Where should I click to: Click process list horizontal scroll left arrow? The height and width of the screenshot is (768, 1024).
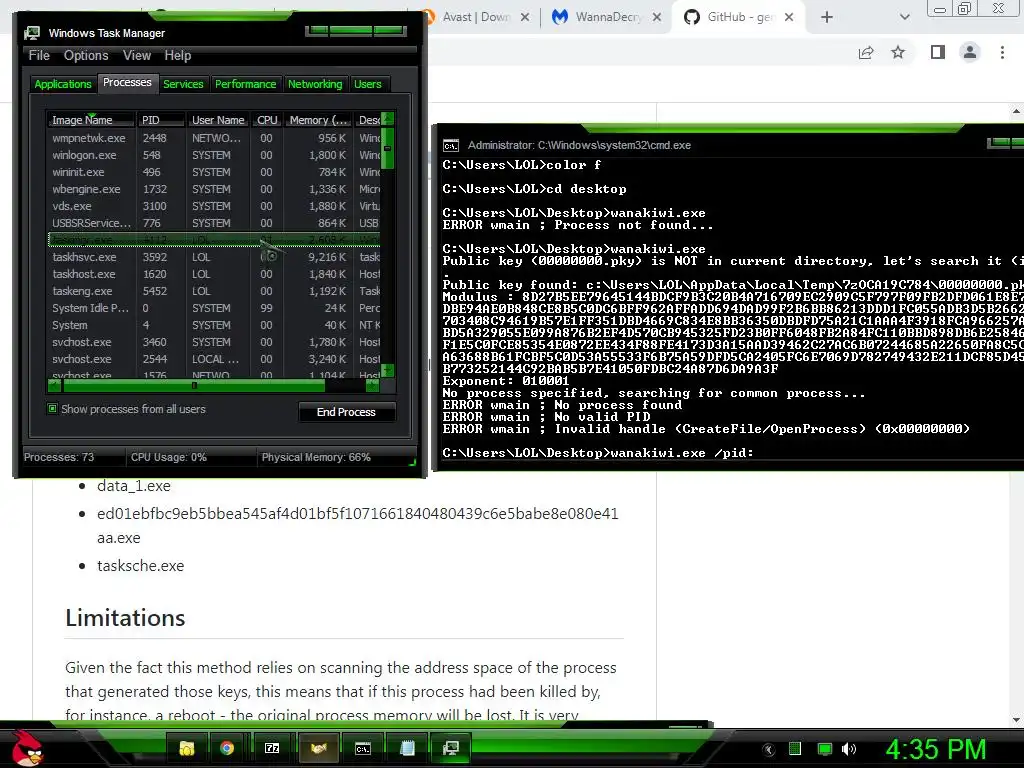click(55, 385)
